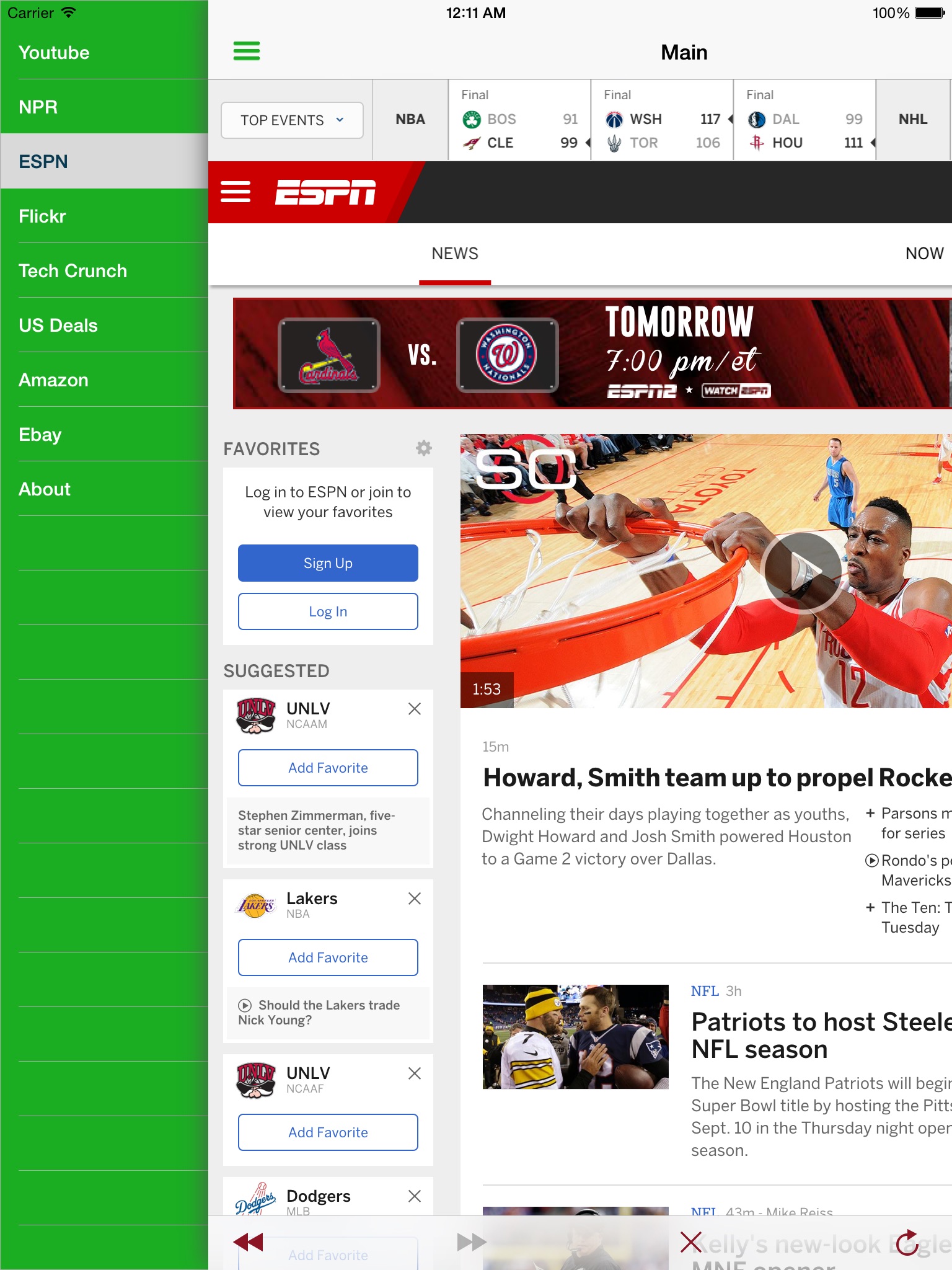Viewport: 952px width, 1270px height.
Task: Open Patriots to host Steelers headline
Action: (x=821, y=1036)
